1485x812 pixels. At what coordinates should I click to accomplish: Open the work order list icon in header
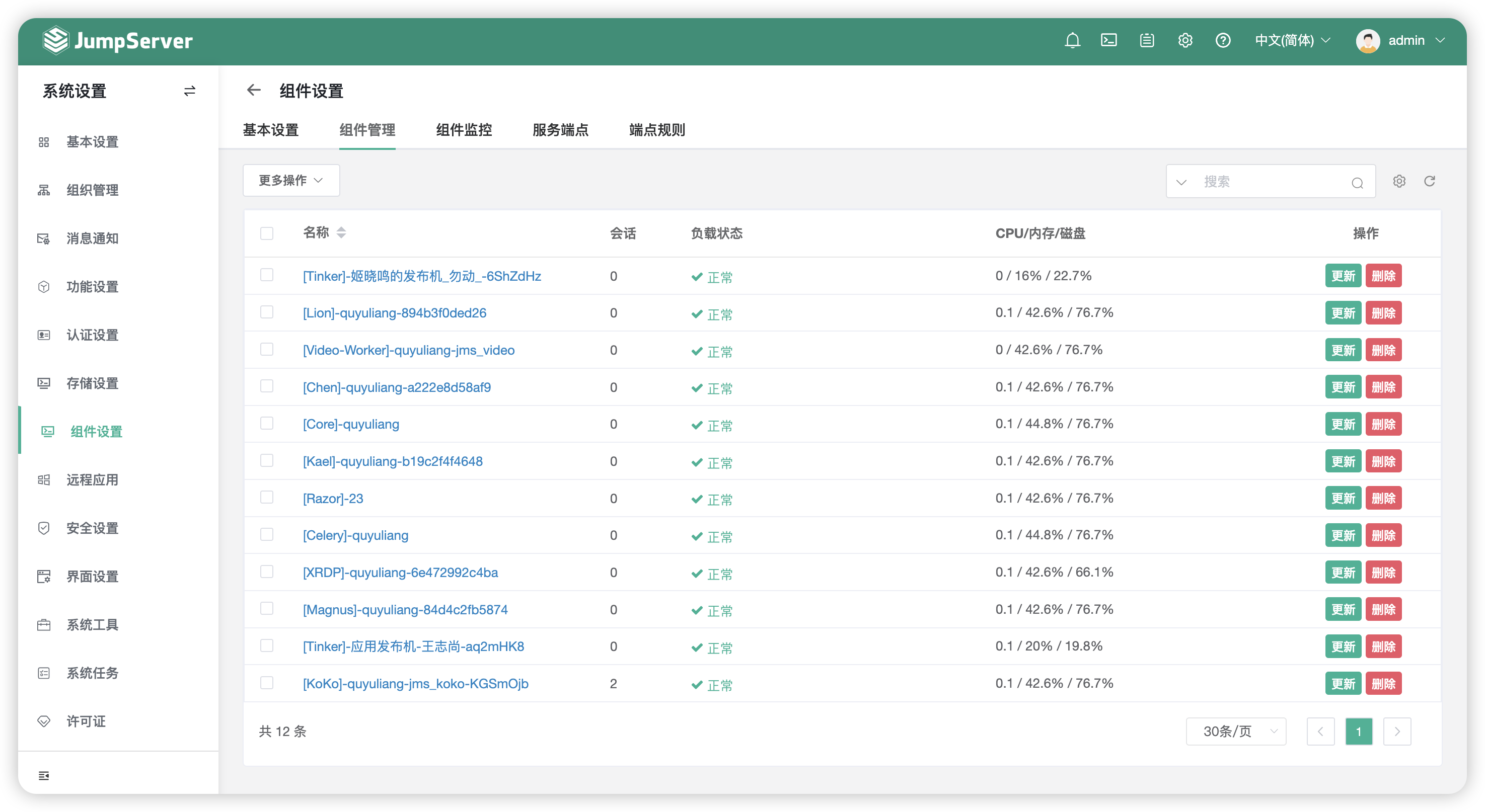point(1147,40)
